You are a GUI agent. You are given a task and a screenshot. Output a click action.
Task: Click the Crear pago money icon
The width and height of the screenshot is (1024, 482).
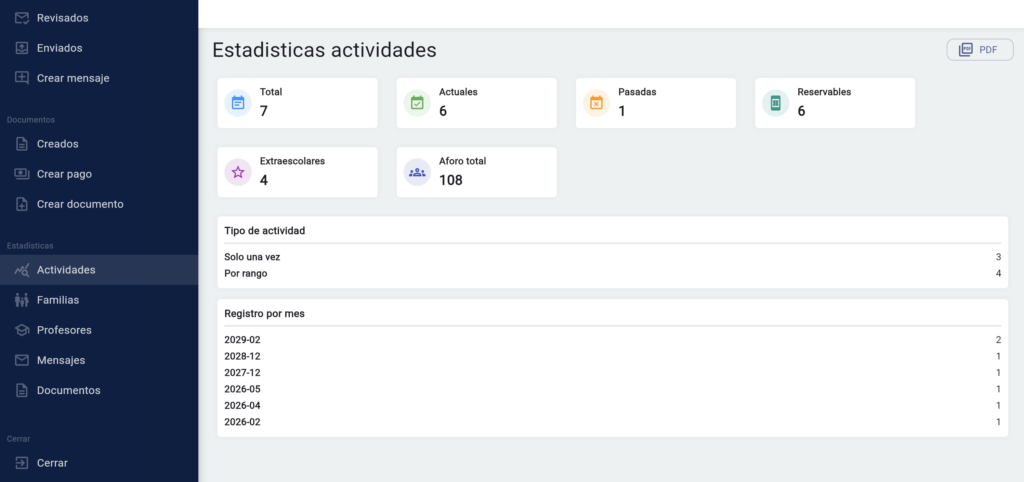point(22,174)
